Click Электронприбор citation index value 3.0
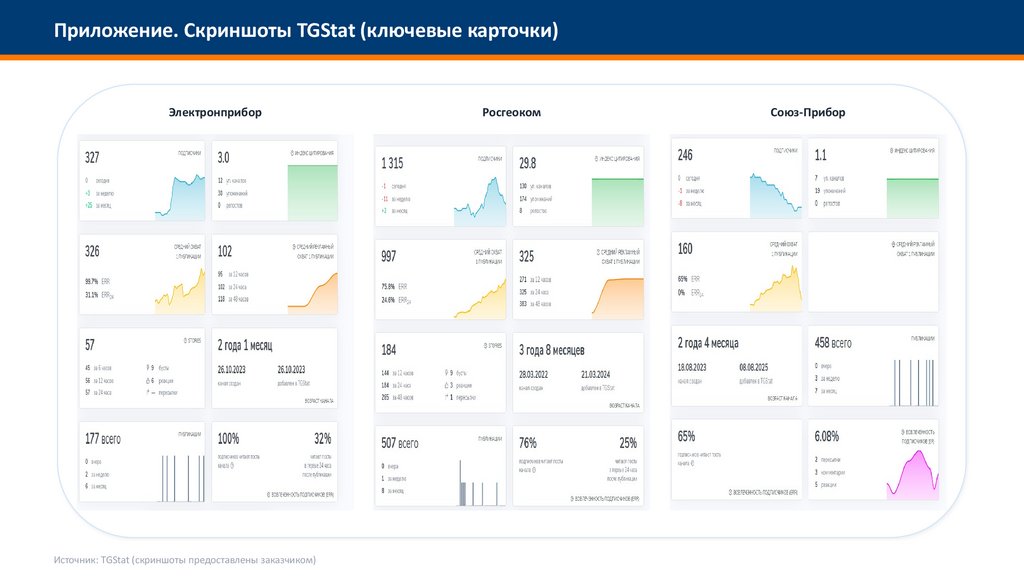The image size is (1024, 576). pyautogui.click(x=223, y=157)
